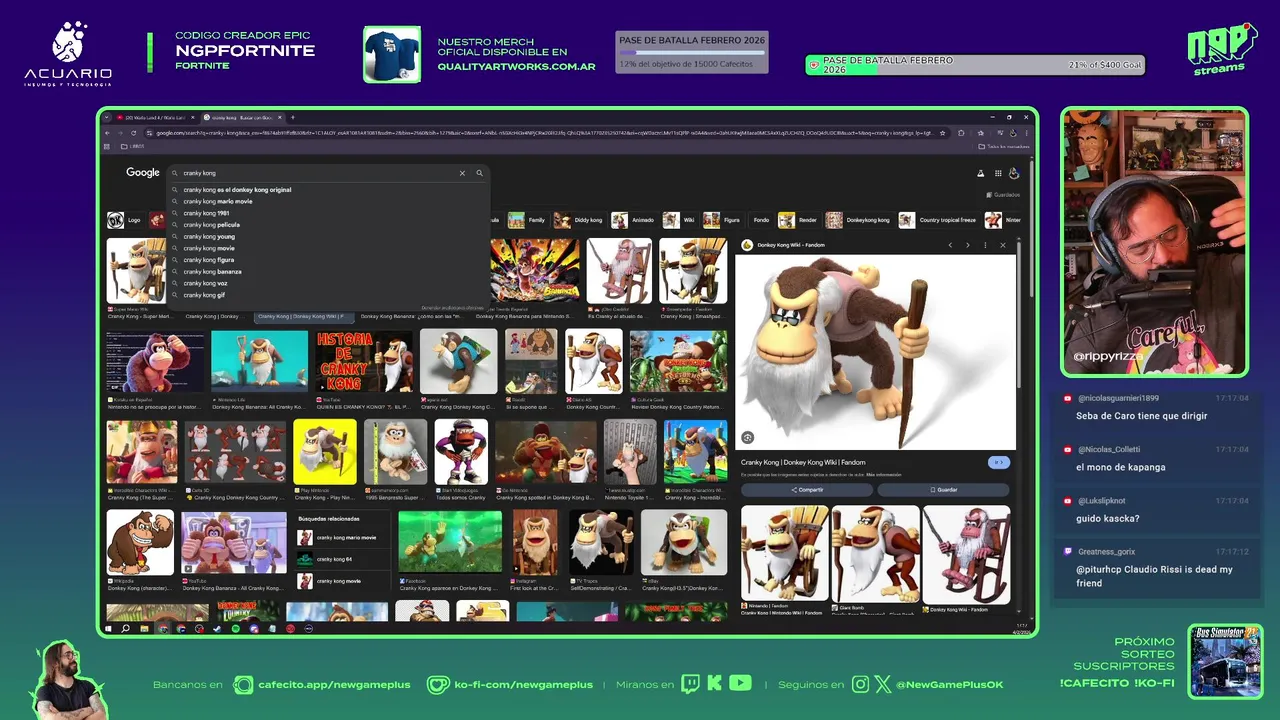The image size is (1280, 720).
Task: Open the Guardados saved items link
Action: (1003, 195)
